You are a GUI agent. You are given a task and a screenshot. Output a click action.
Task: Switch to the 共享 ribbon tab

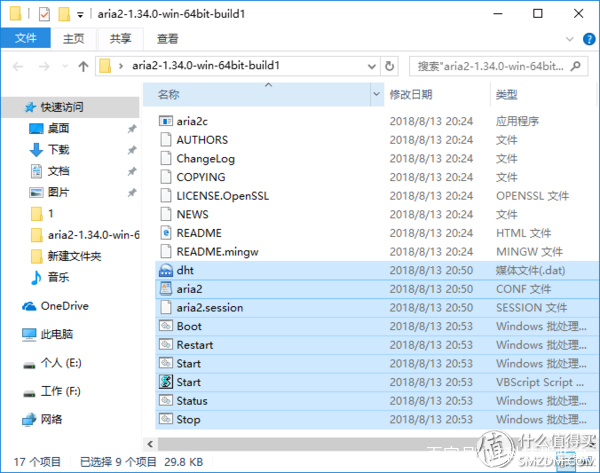(120, 39)
